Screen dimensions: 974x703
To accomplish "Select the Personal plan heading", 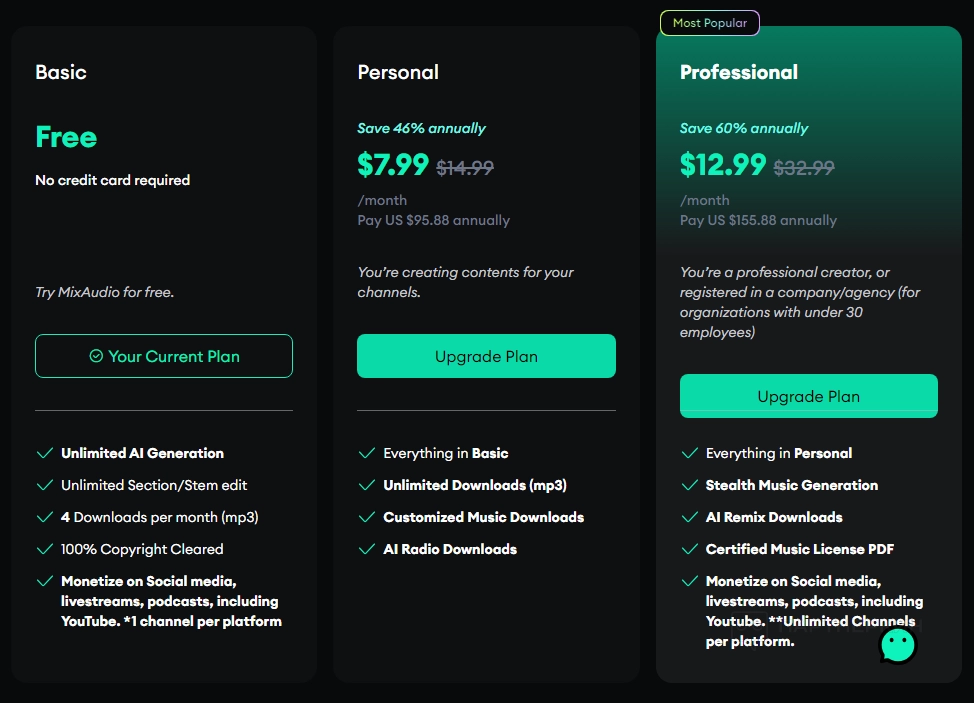I will click(x=398, y=72).
